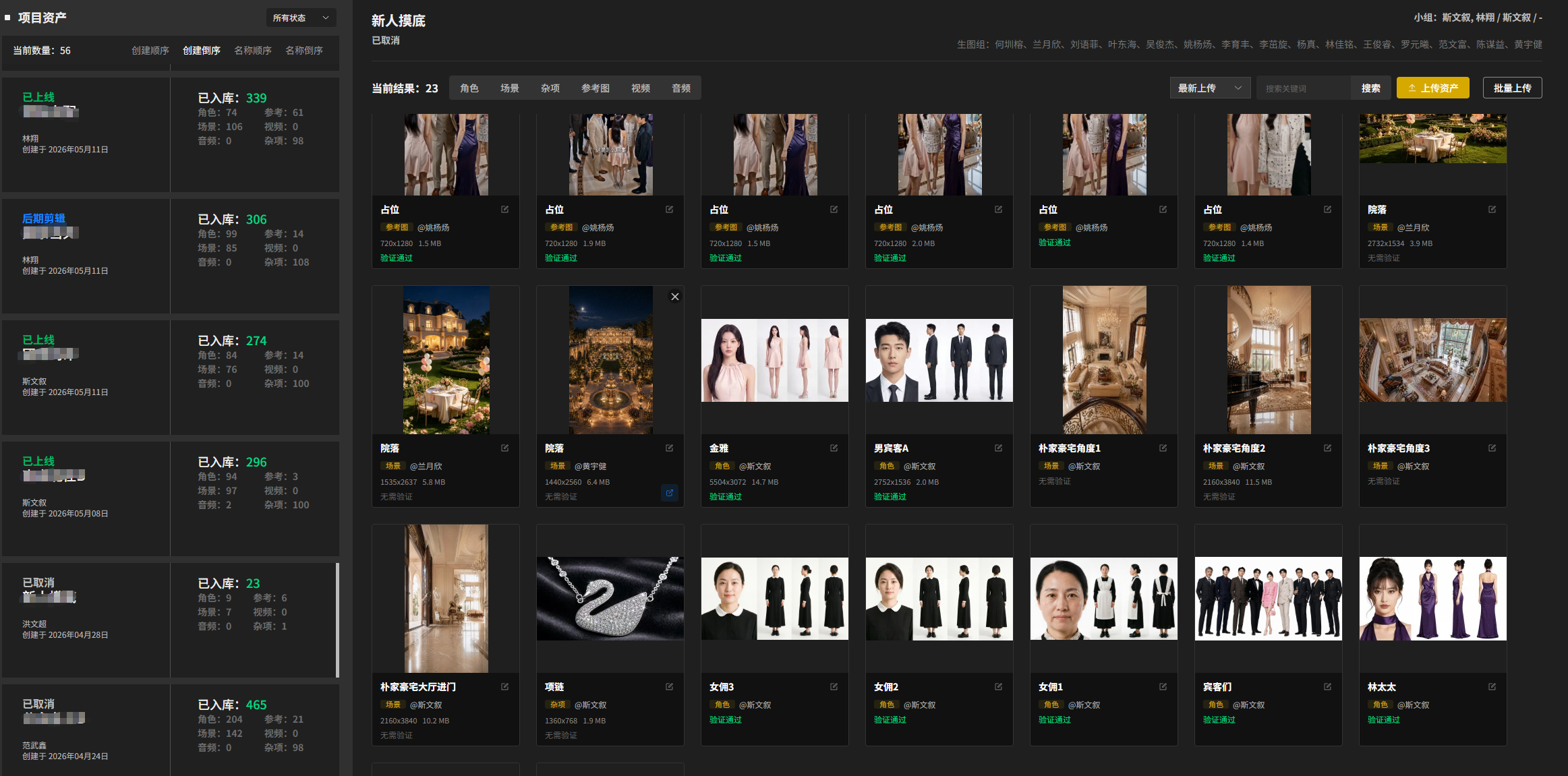Open the 项链 swan necklace thumbnail
Image resolution: width=1568 pixels, height=776 pixels.
point(610,599)
